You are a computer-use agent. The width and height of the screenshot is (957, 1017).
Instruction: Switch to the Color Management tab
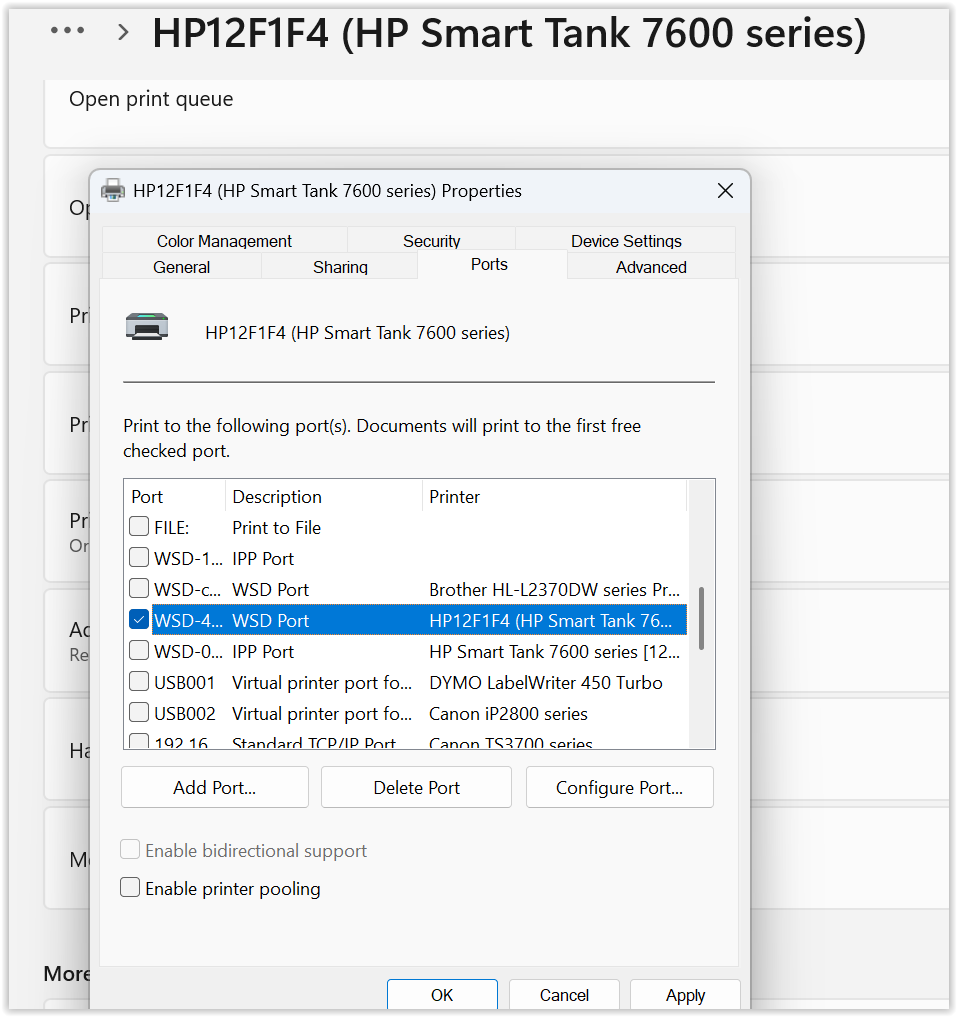point(224,241)
